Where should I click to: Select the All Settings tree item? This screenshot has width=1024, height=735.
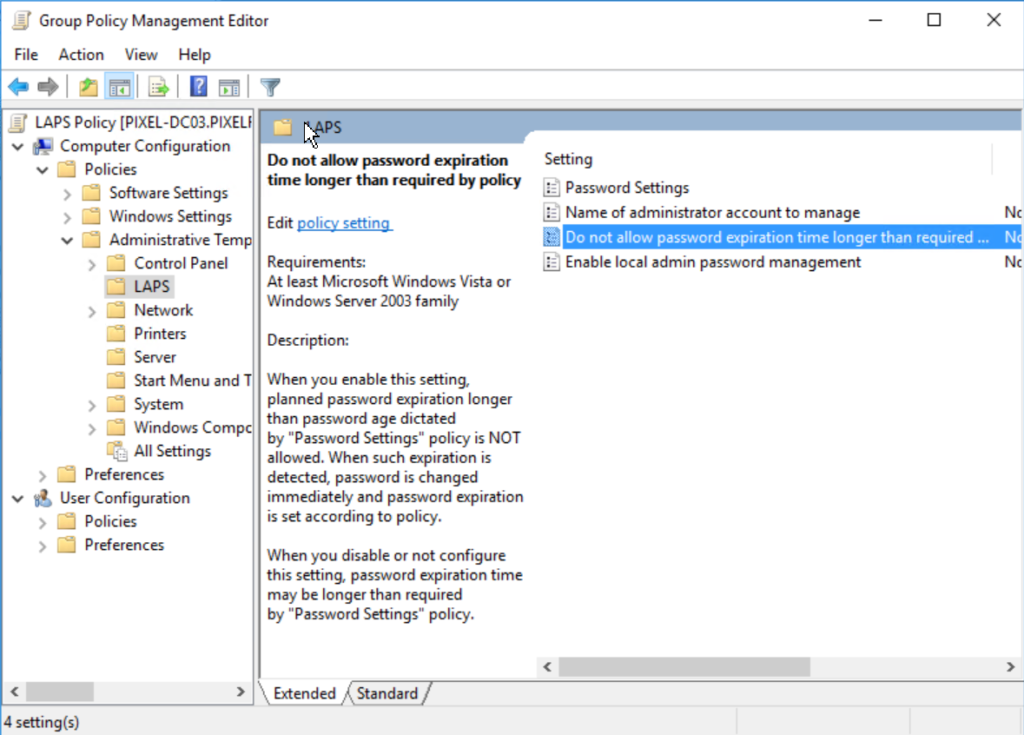172,451
